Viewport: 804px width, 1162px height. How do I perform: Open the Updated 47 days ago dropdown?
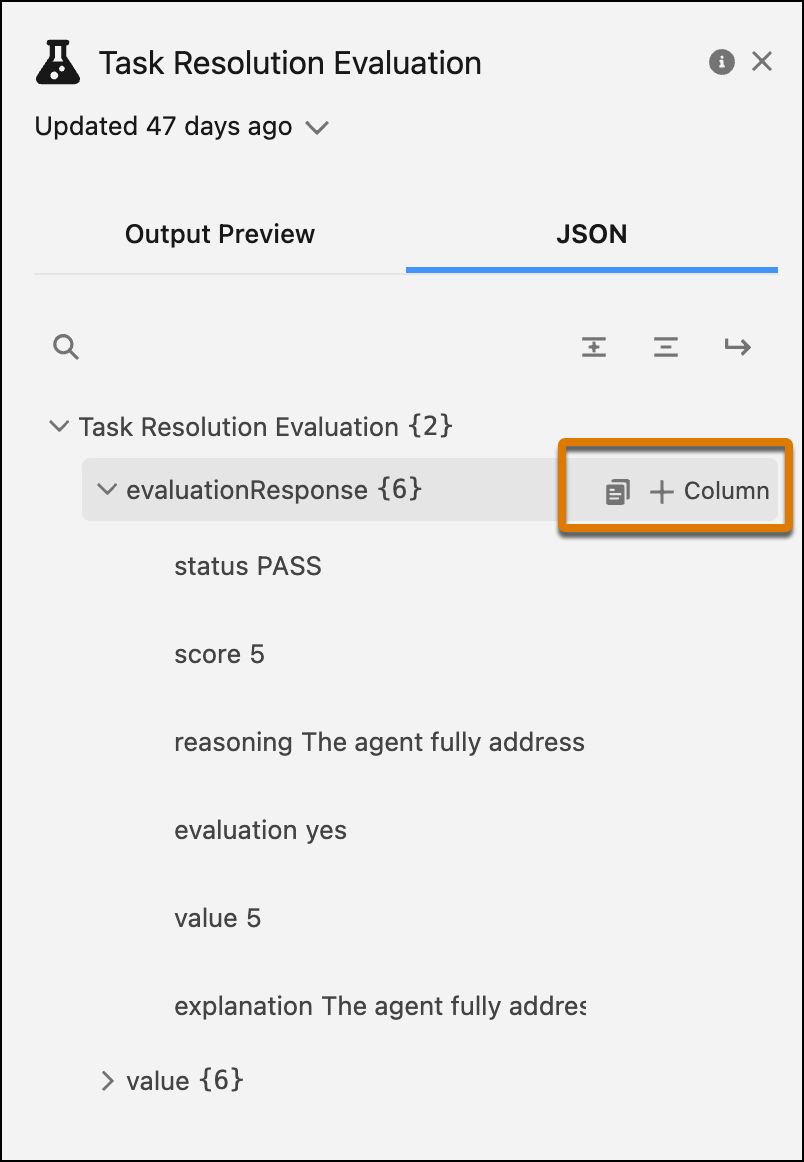[x=182, y=127]
